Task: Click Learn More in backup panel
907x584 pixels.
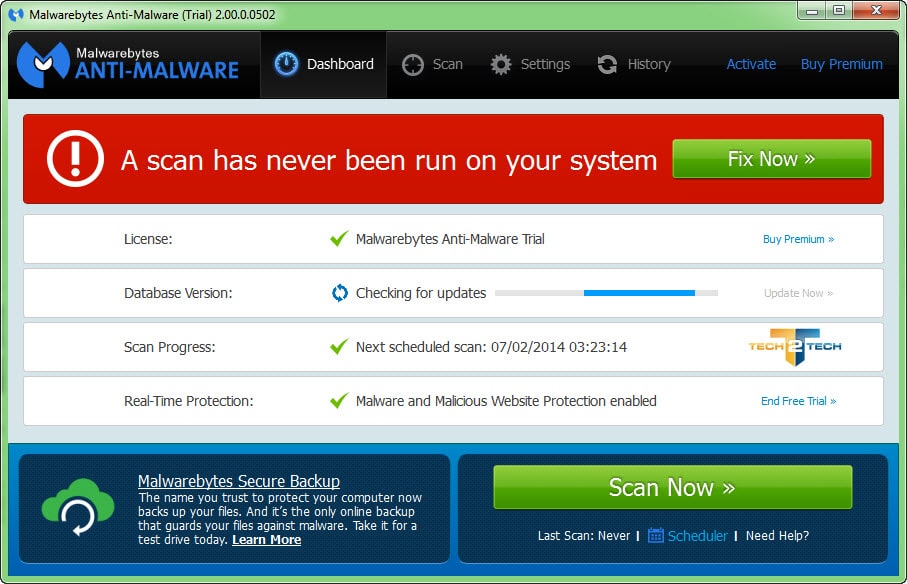Action: coord(267,540)
